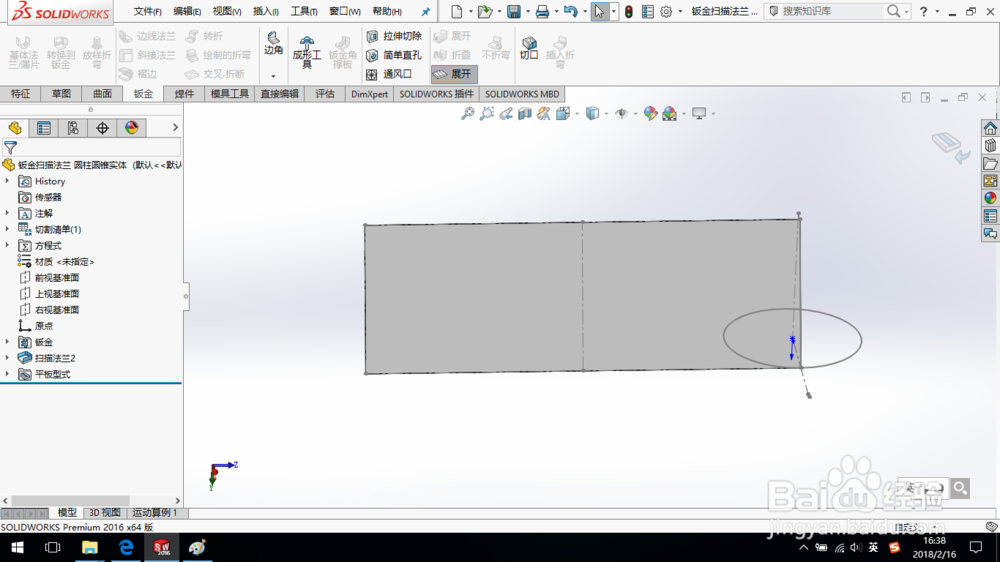The height and width of the screenshot is (562, 1000).
Task: Select 右视基准面 right plane in tree
Action: 49,309
